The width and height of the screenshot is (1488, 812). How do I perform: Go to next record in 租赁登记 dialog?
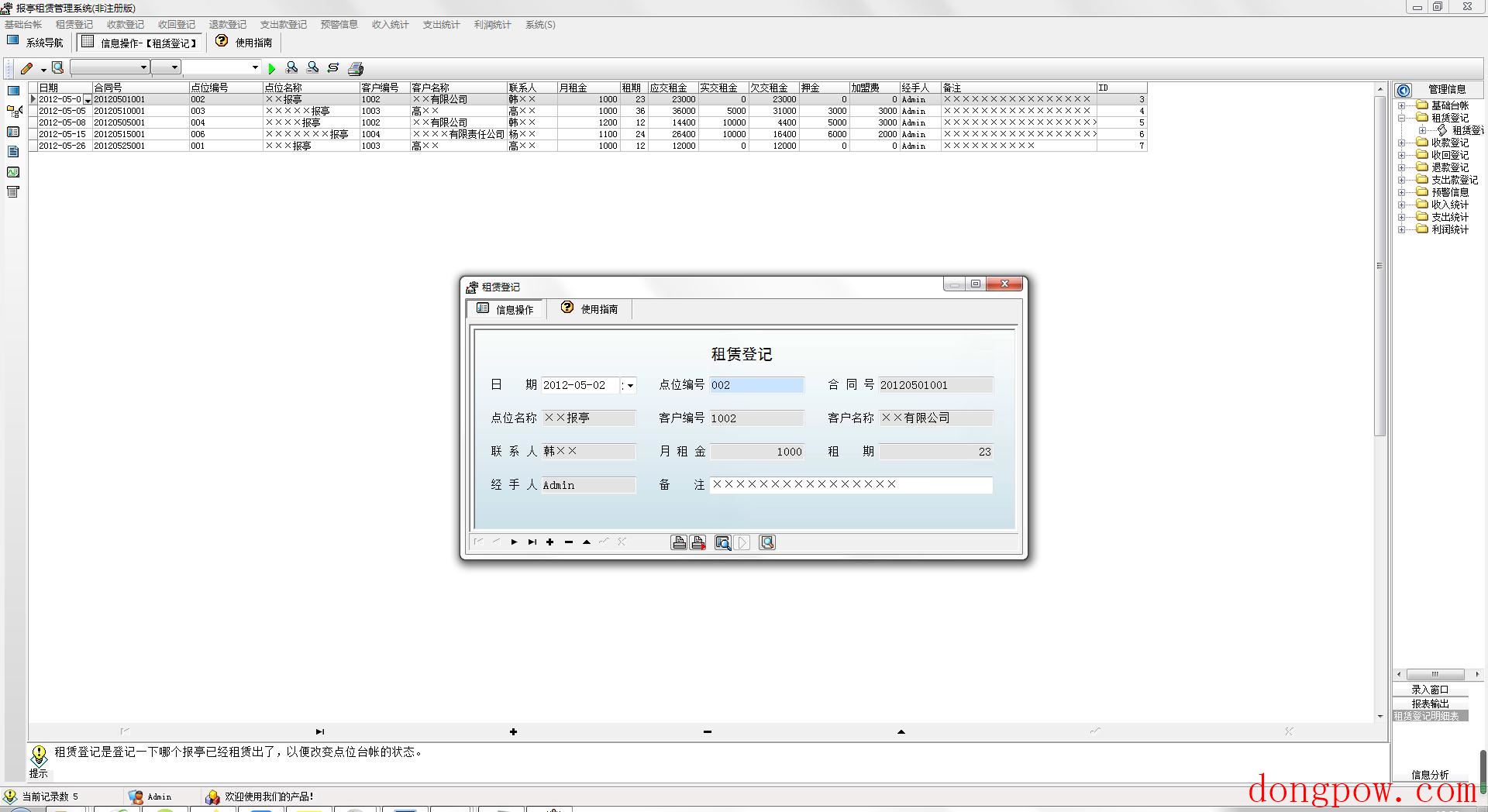coord(514,542)
